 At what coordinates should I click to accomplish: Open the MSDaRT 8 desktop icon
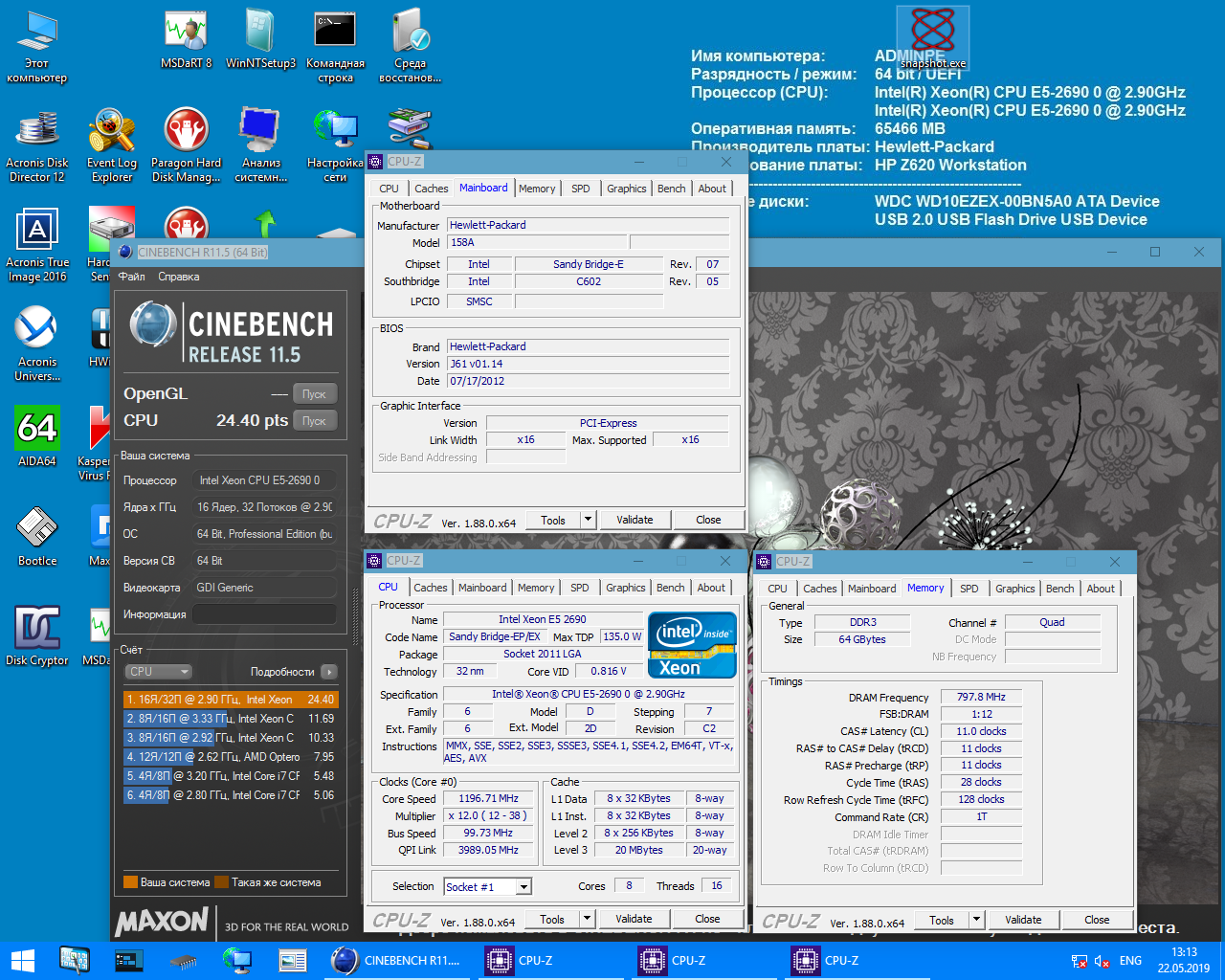coord(186,40)
